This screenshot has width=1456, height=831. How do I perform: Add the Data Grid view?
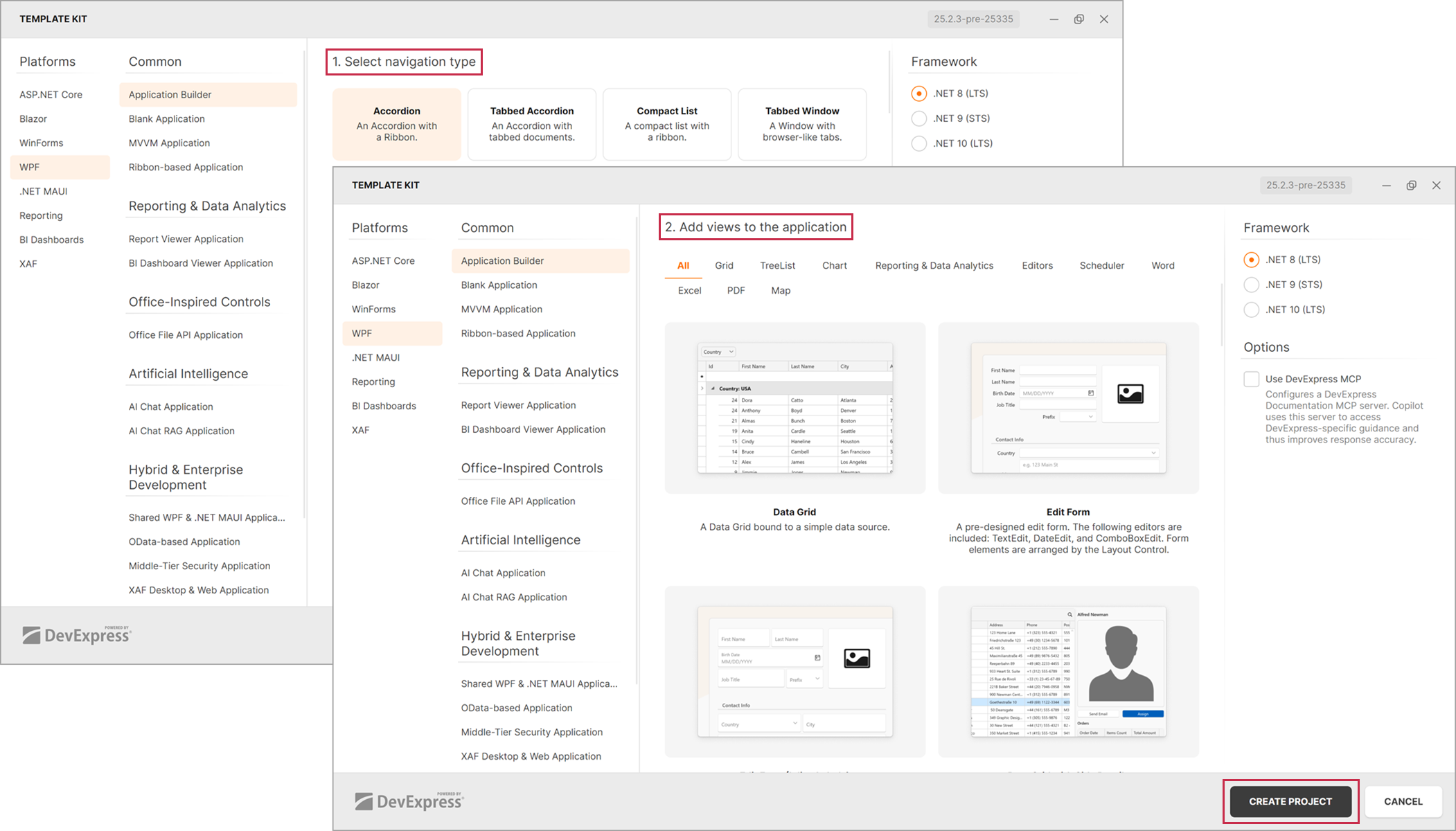794,409
